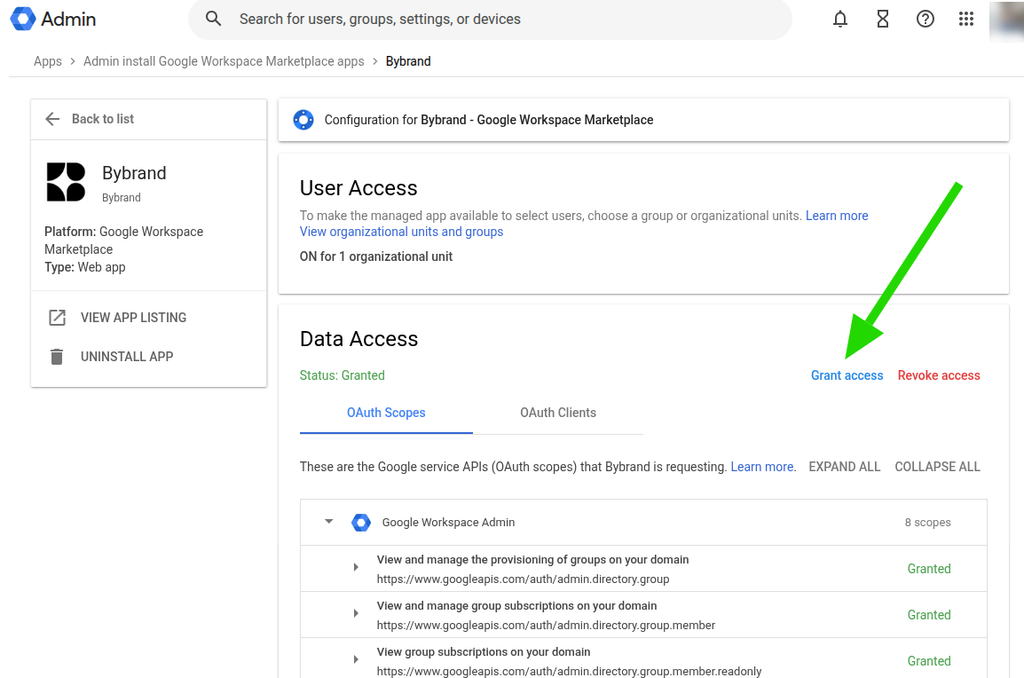Click the trash icon for Uninstall App
This screenshot has width=1024, height=678.
(57, 357)
